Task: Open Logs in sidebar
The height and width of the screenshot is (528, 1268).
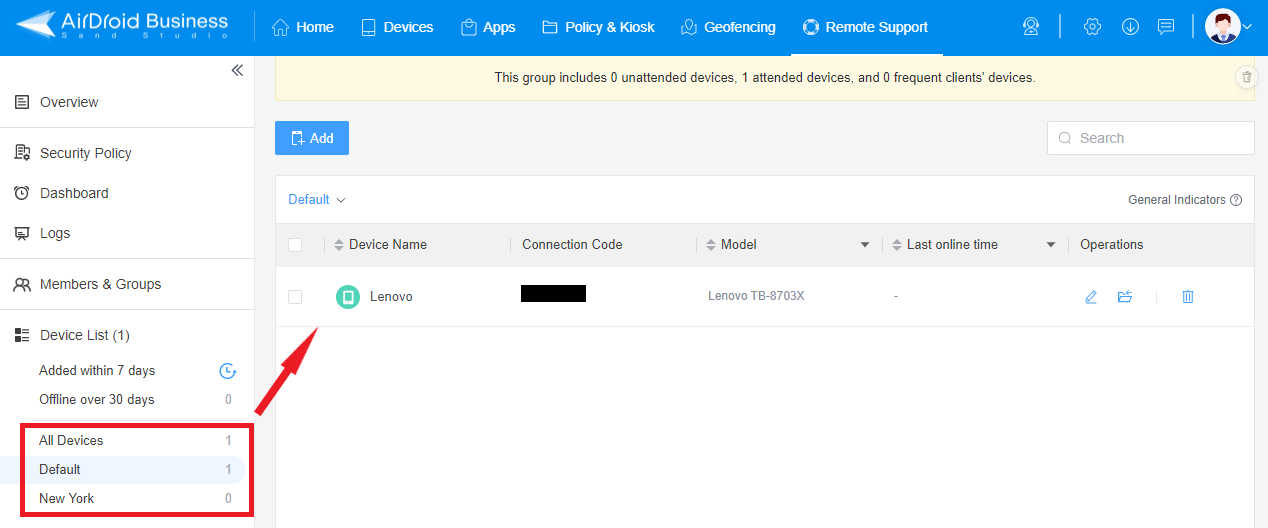Action: tap(55, 233)
